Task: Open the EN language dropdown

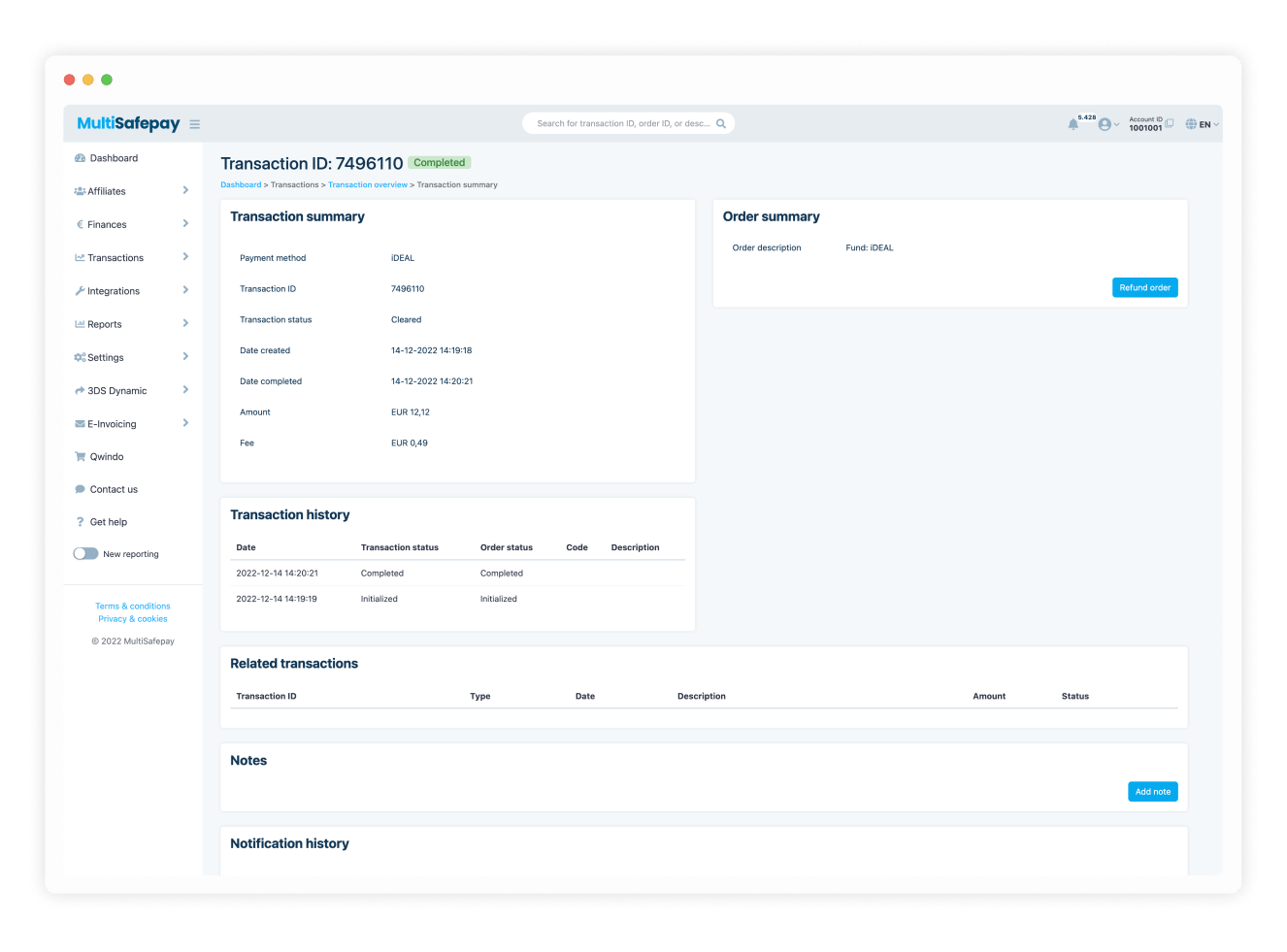Action: point(1204,124)
